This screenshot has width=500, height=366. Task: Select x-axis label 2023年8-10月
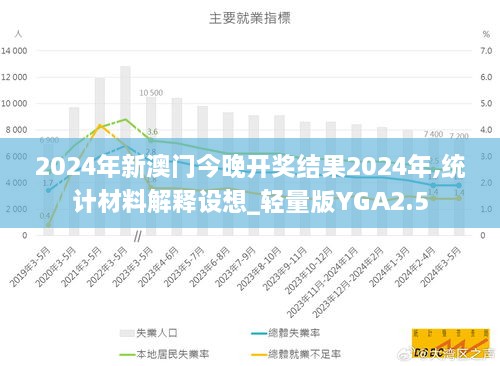tap(259, 268)
